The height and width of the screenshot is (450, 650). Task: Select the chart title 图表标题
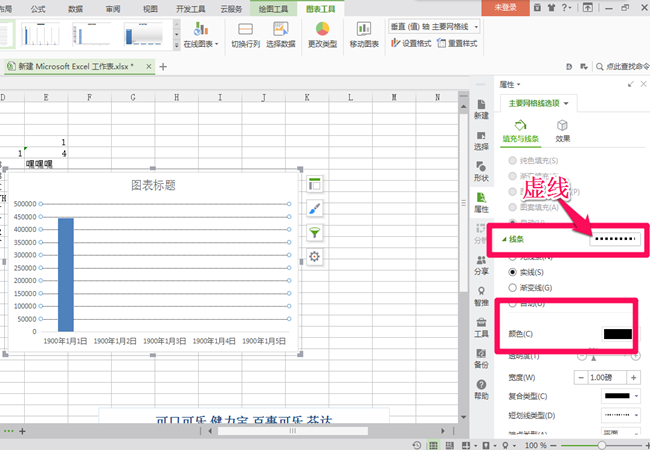click(x=153, y=185)
